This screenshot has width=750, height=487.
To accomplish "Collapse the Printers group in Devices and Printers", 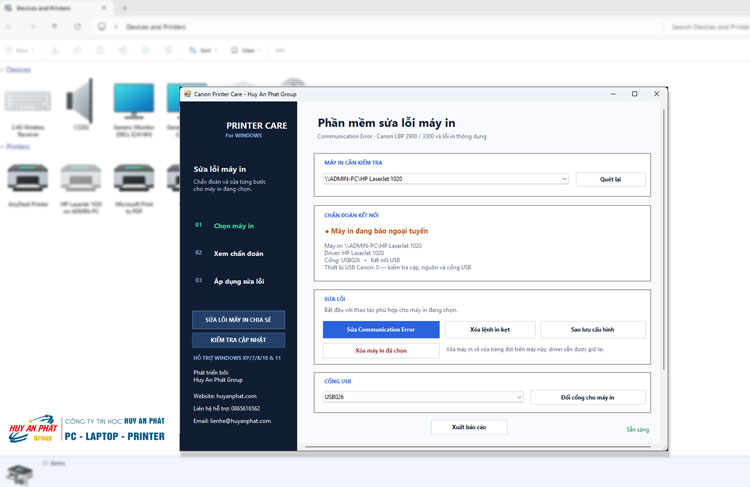I will pos(2,147).
